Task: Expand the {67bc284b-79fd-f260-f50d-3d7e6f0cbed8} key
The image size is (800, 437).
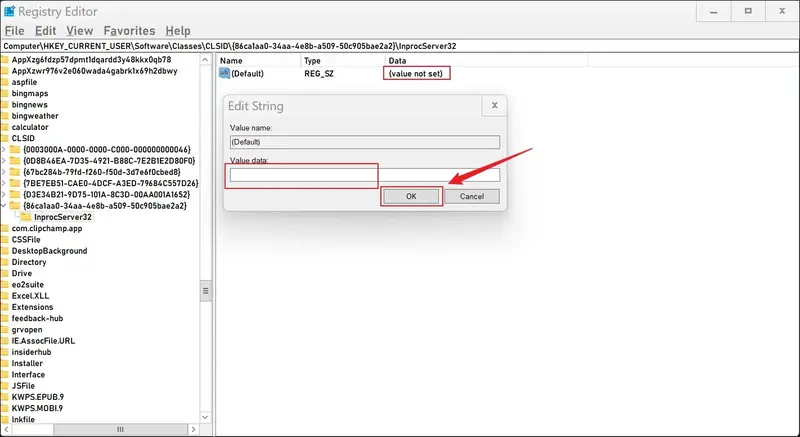Action: coord(4,172)
